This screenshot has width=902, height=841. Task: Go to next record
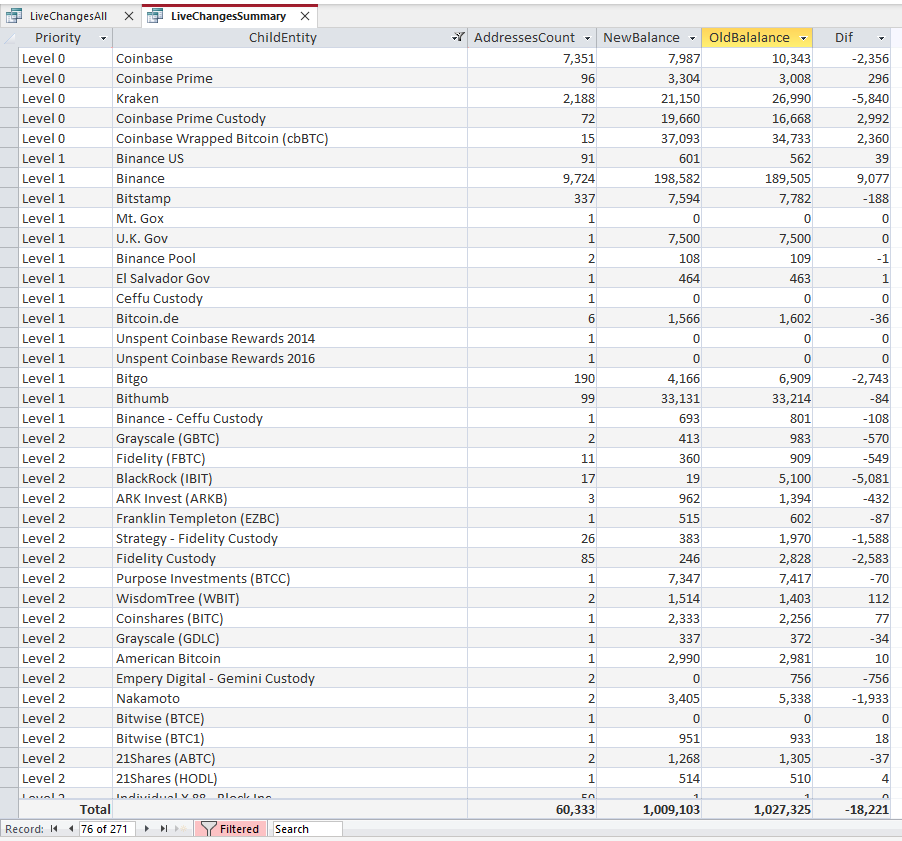tap(147, 829)
